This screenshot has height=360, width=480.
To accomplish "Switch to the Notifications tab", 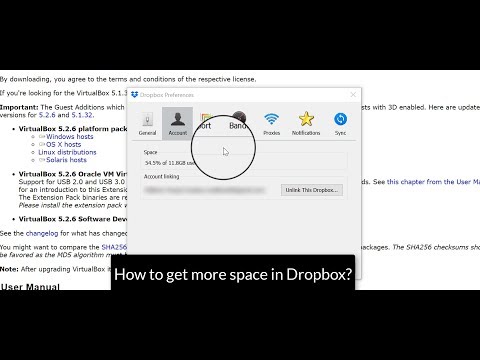I will [306, 123].
